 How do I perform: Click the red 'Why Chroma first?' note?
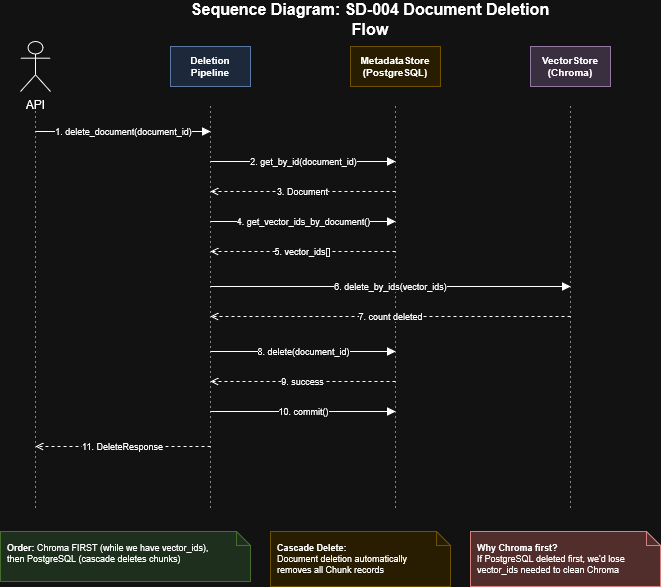[x=563, y=559]
